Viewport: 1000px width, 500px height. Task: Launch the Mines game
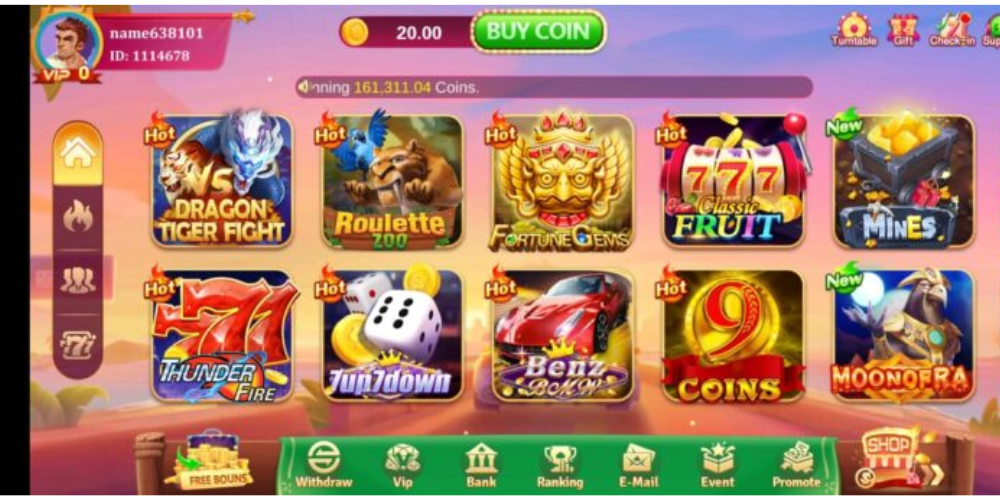(904, 181)
